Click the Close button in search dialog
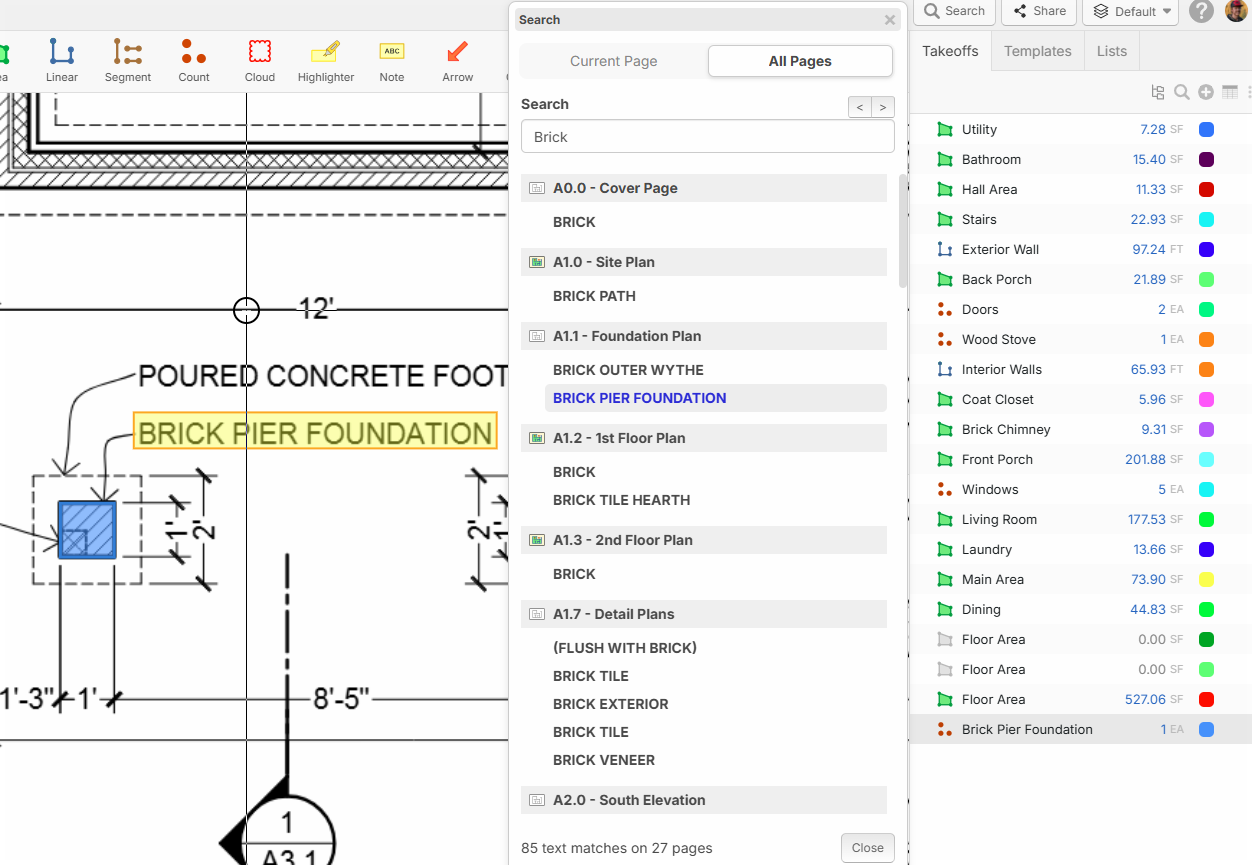Viewport: 1252px width, 865px height. click(867, 847)
